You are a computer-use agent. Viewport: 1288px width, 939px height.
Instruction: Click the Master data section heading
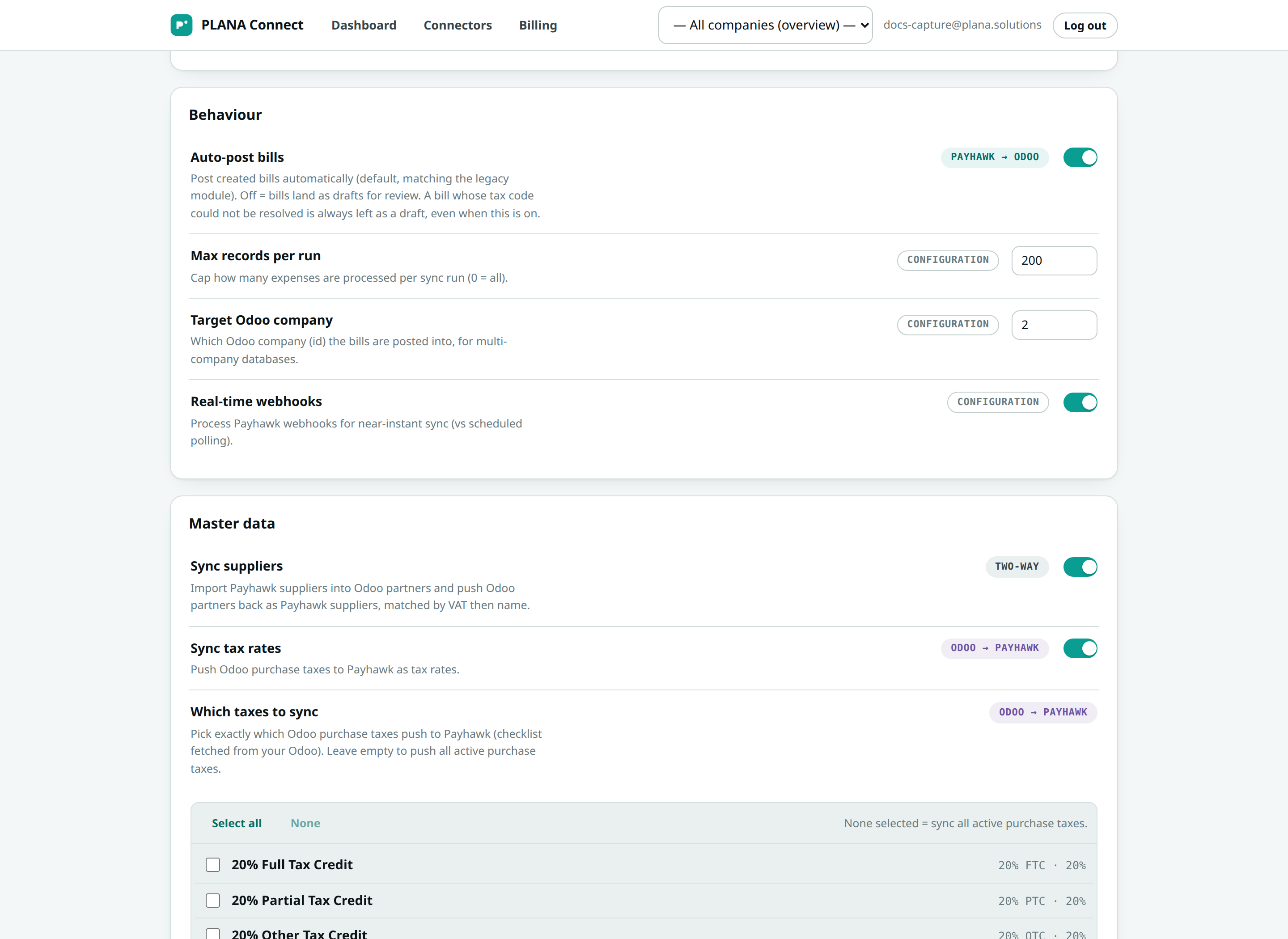[x=232, y=524]
